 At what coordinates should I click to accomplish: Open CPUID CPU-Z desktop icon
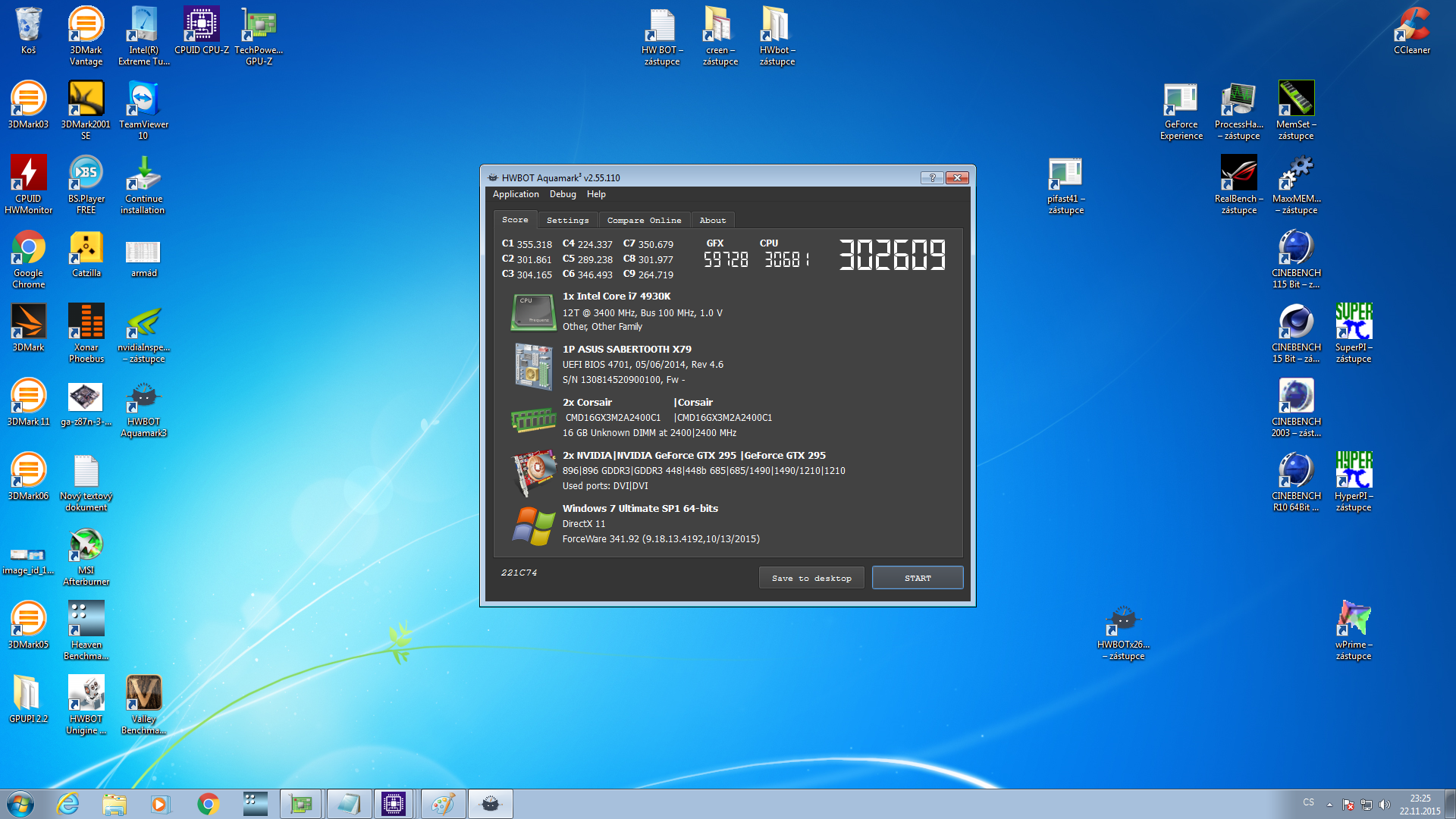point(201,31)
